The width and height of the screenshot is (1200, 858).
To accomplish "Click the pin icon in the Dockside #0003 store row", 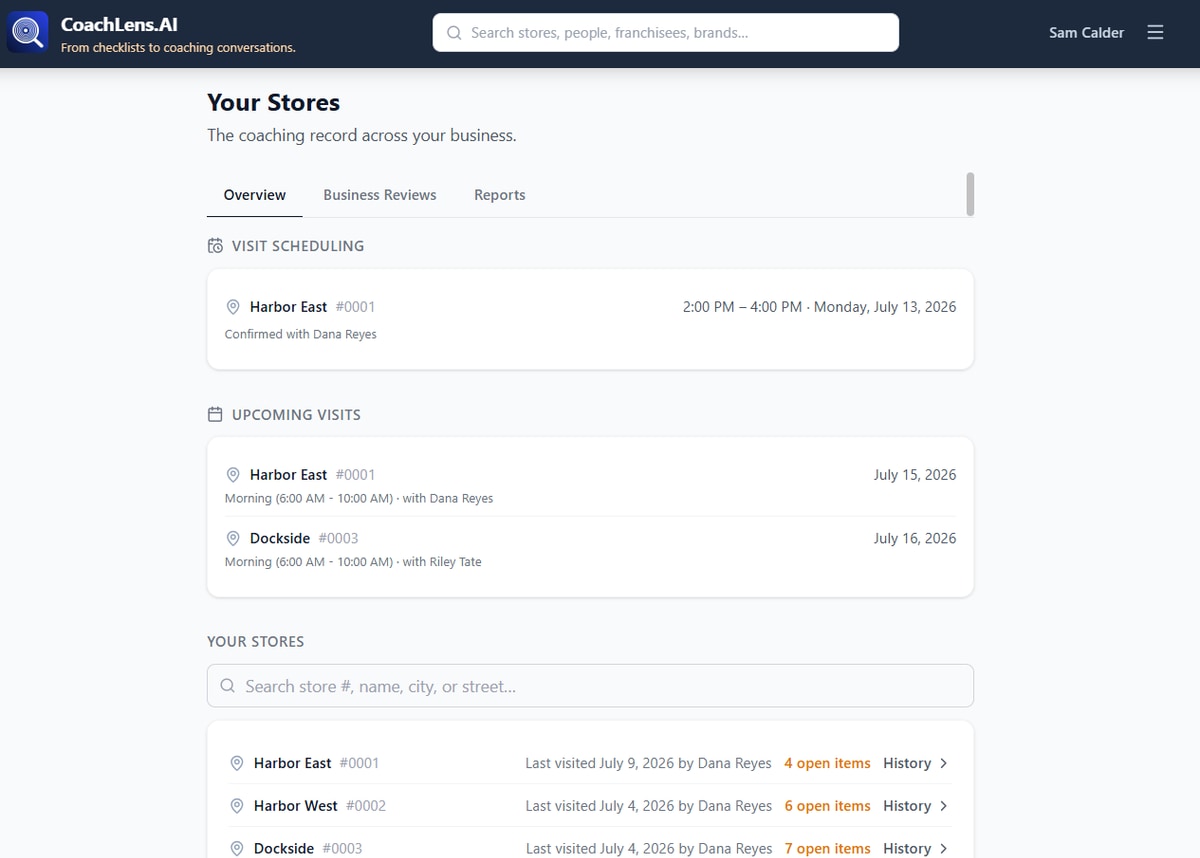I will point(237,849).
